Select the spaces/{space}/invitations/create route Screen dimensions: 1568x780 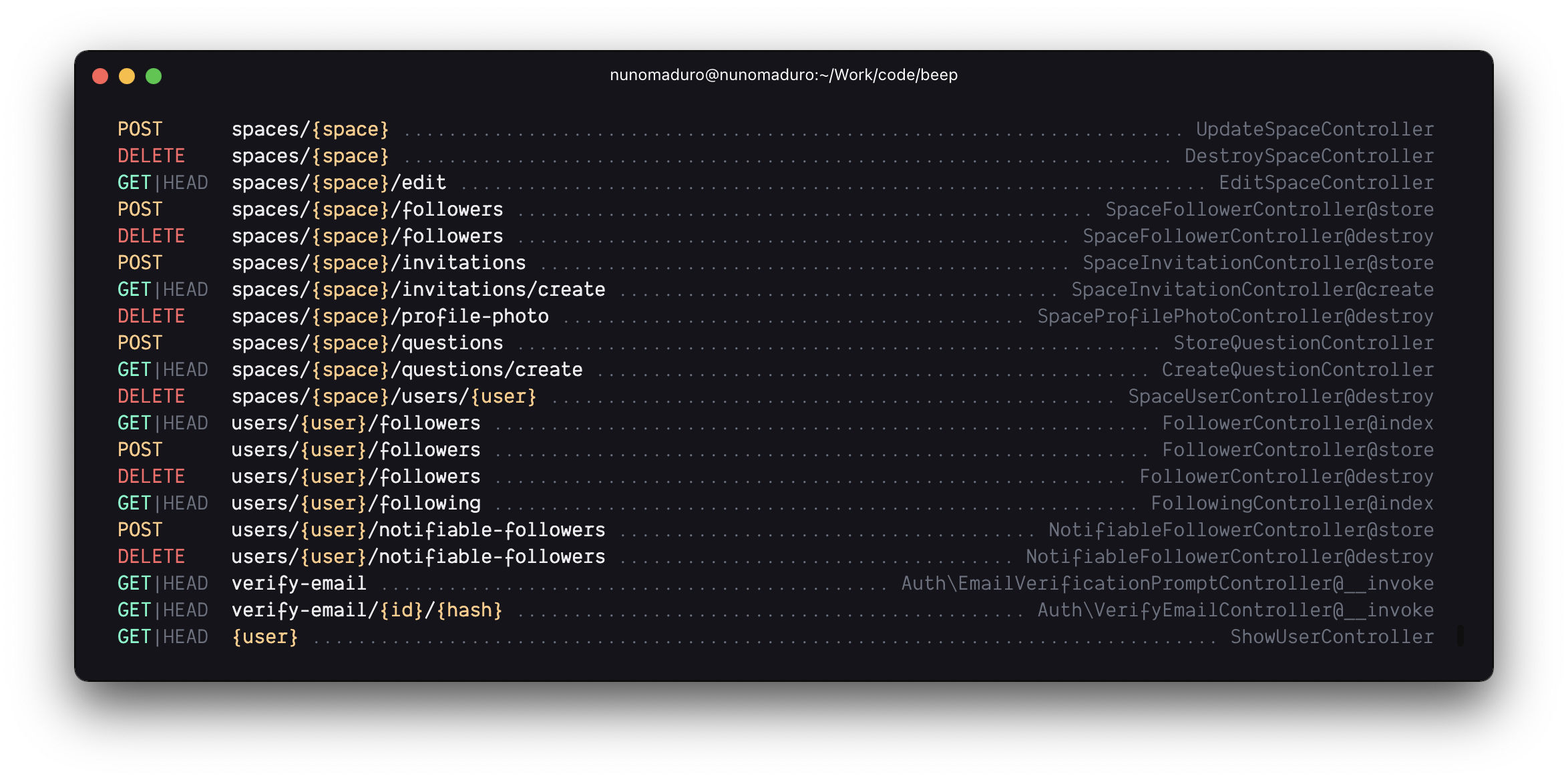(x=419, y=289)
